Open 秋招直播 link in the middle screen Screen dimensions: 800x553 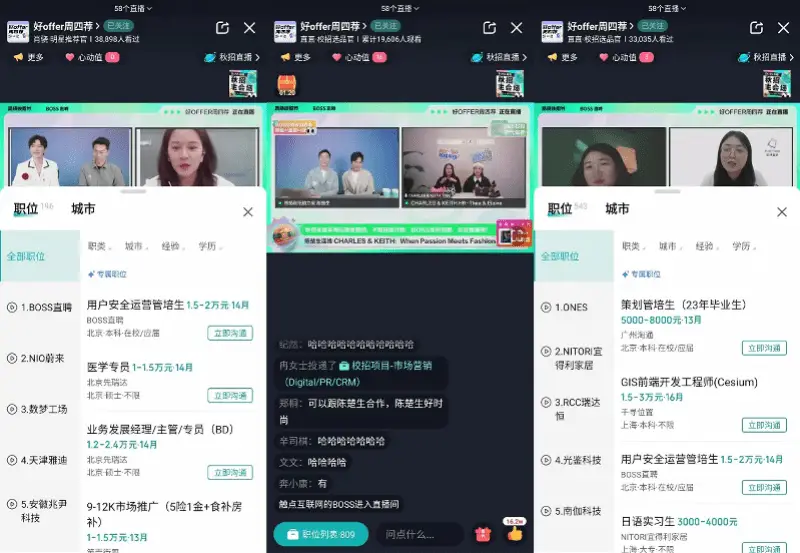(x=499, y=57)
